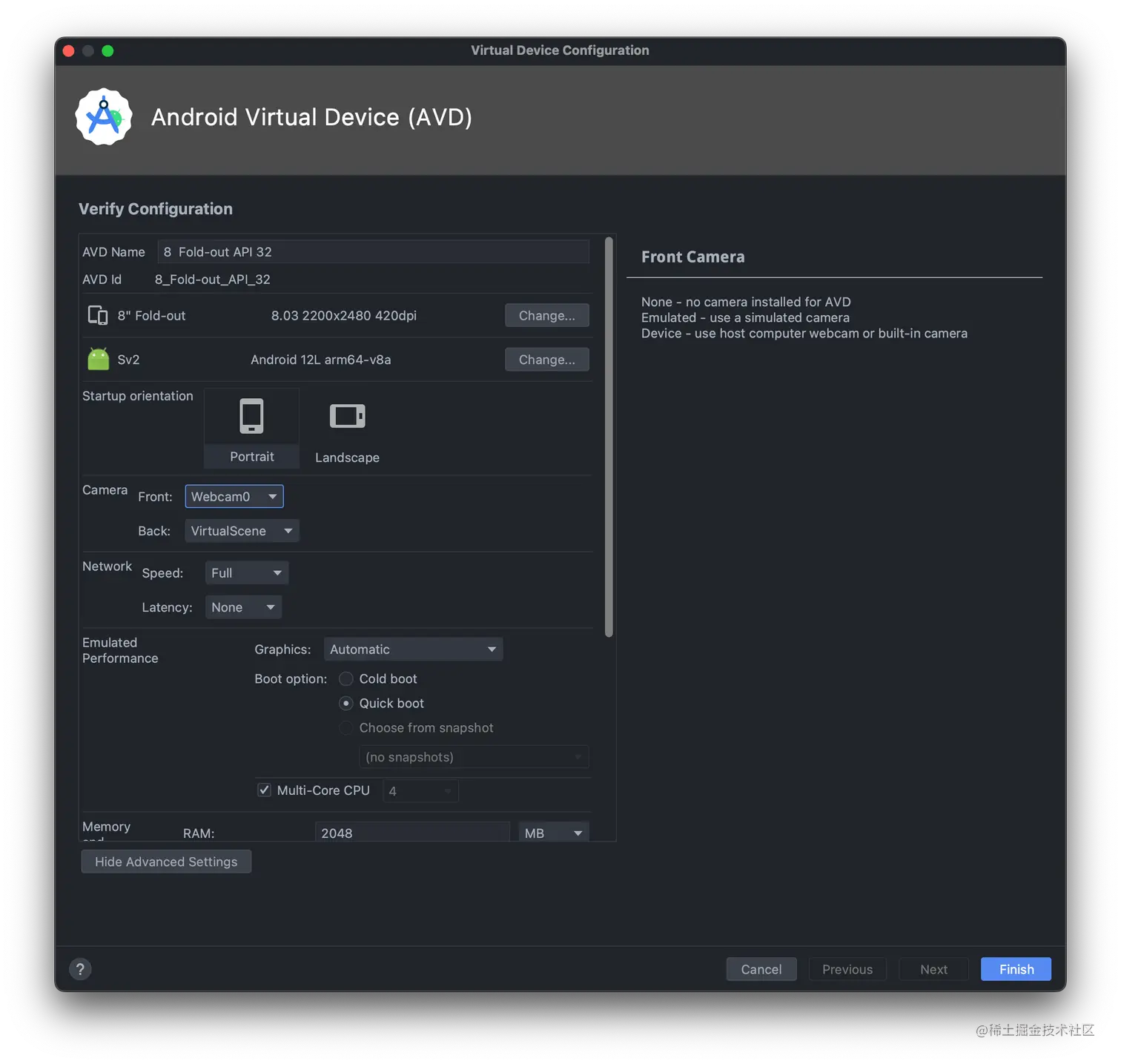The width and height of the screenshot is (1121, 1064).
Task: Uncheck the Multi-Core CPU checkbox
Action: tap(264, 790)
